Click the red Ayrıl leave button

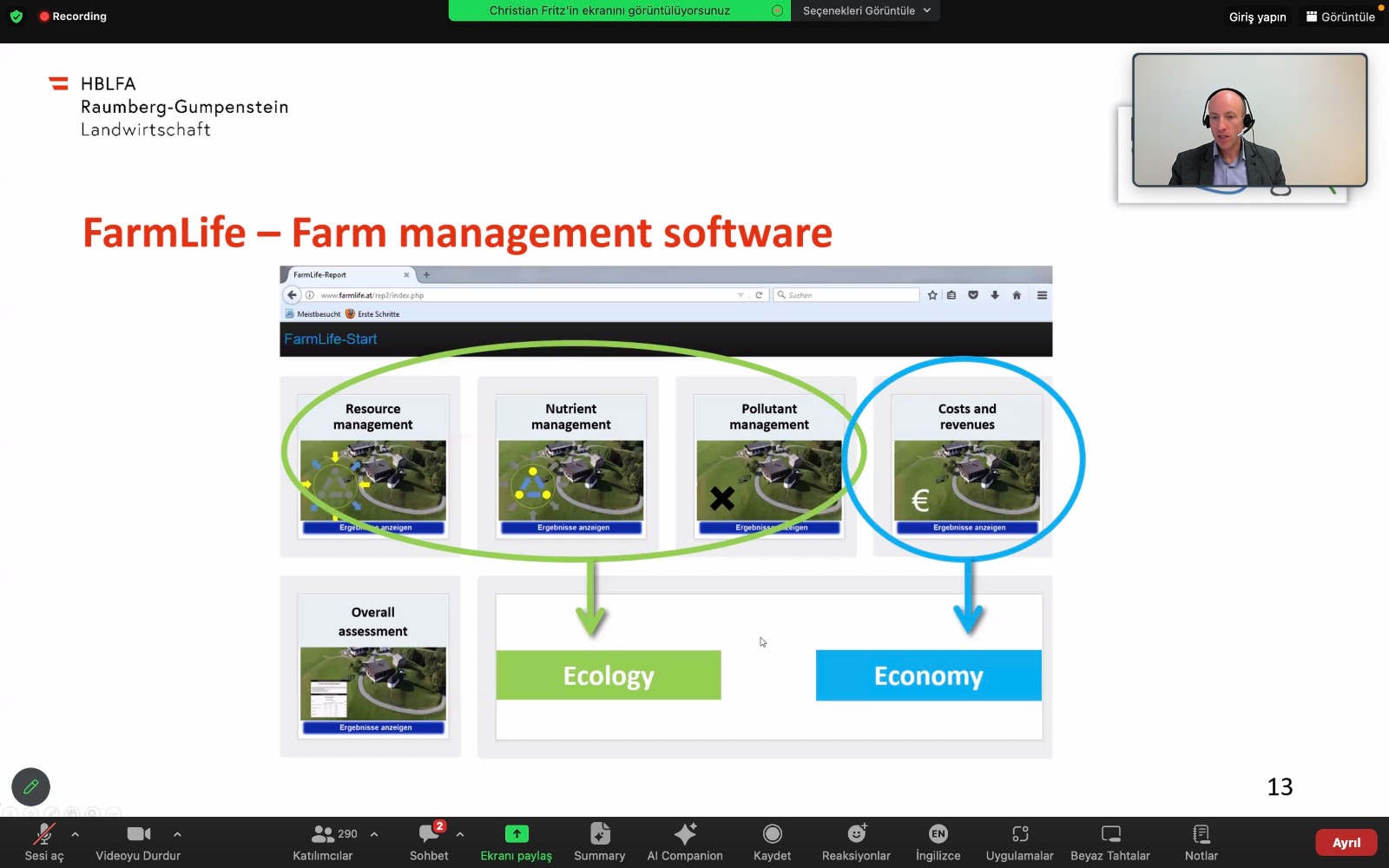tap(1346, 843)
